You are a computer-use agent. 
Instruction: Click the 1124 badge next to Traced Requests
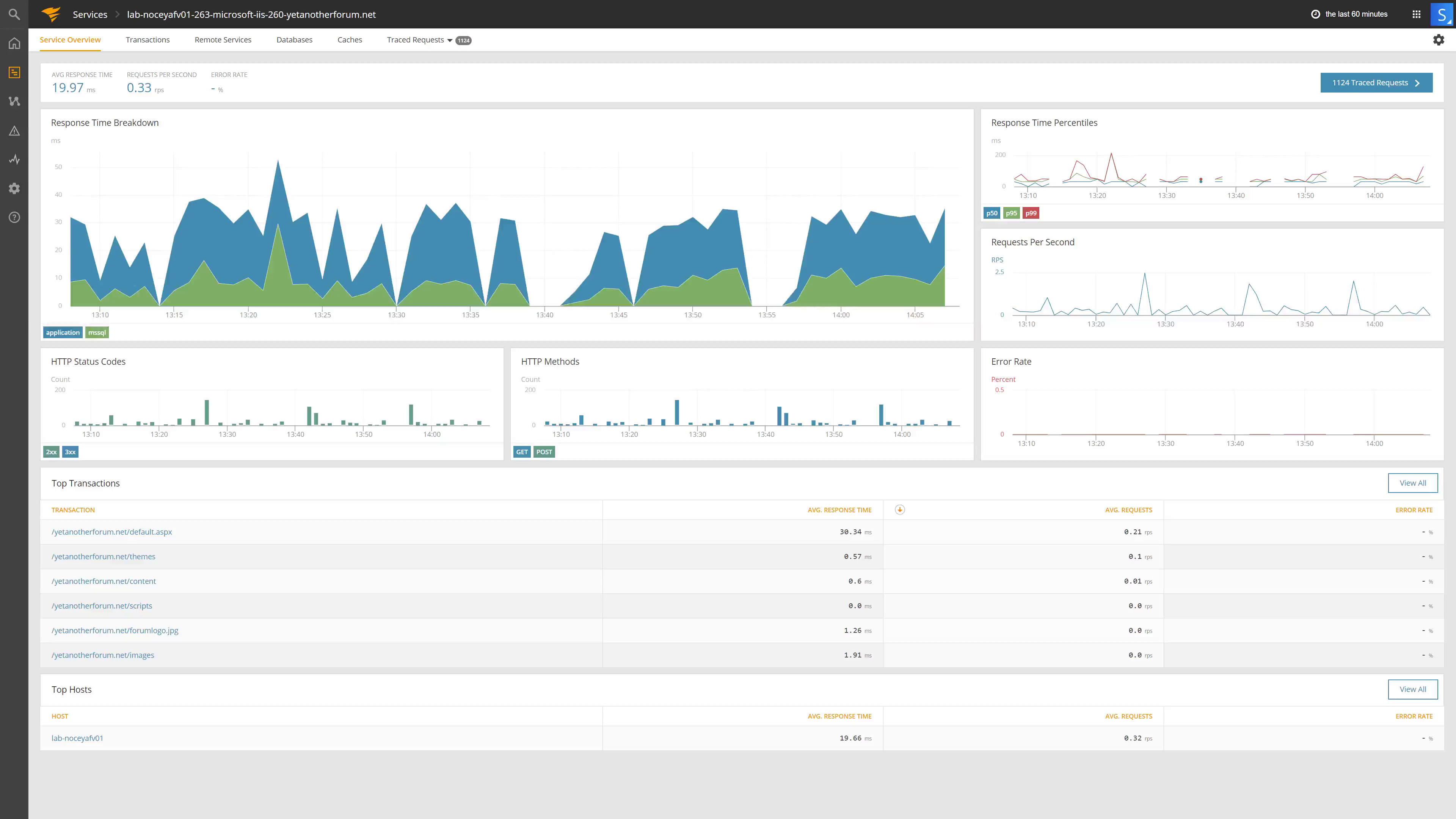tap(463, 40)
